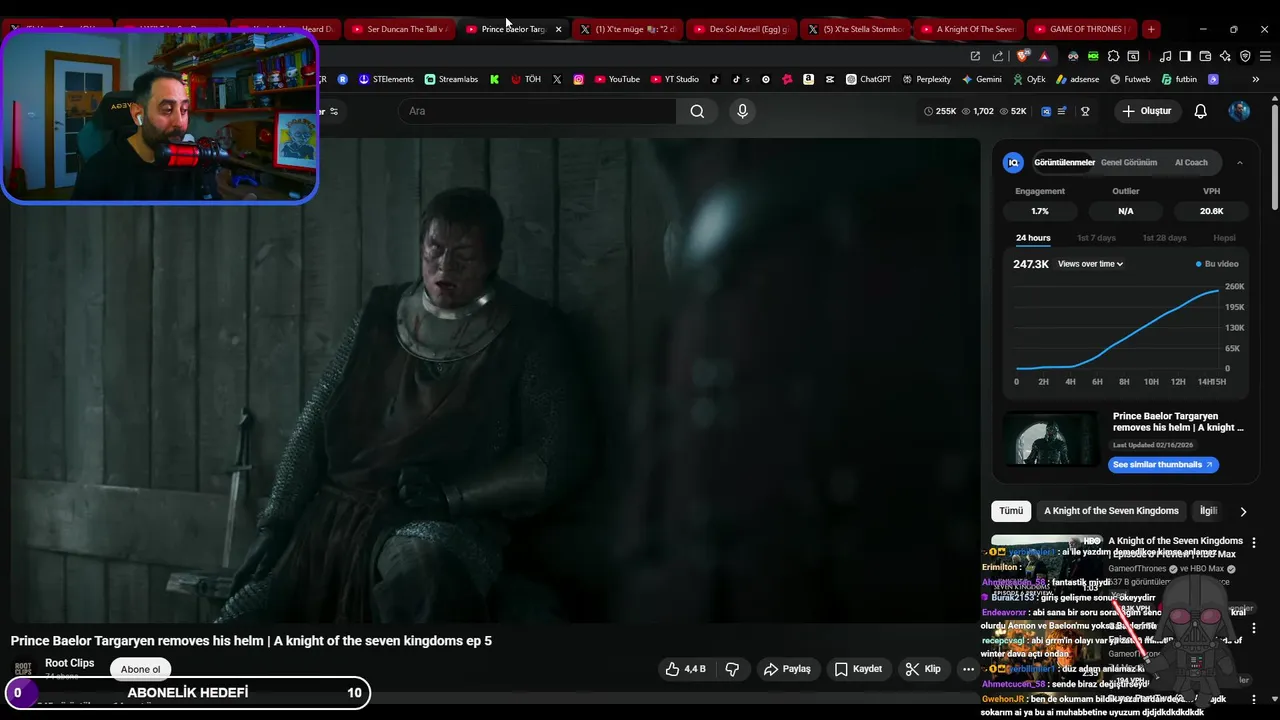The height and width of the screenshot is (720, 1280).
Task: Open the Views over time dropdown
Action: coord(1090,264)
